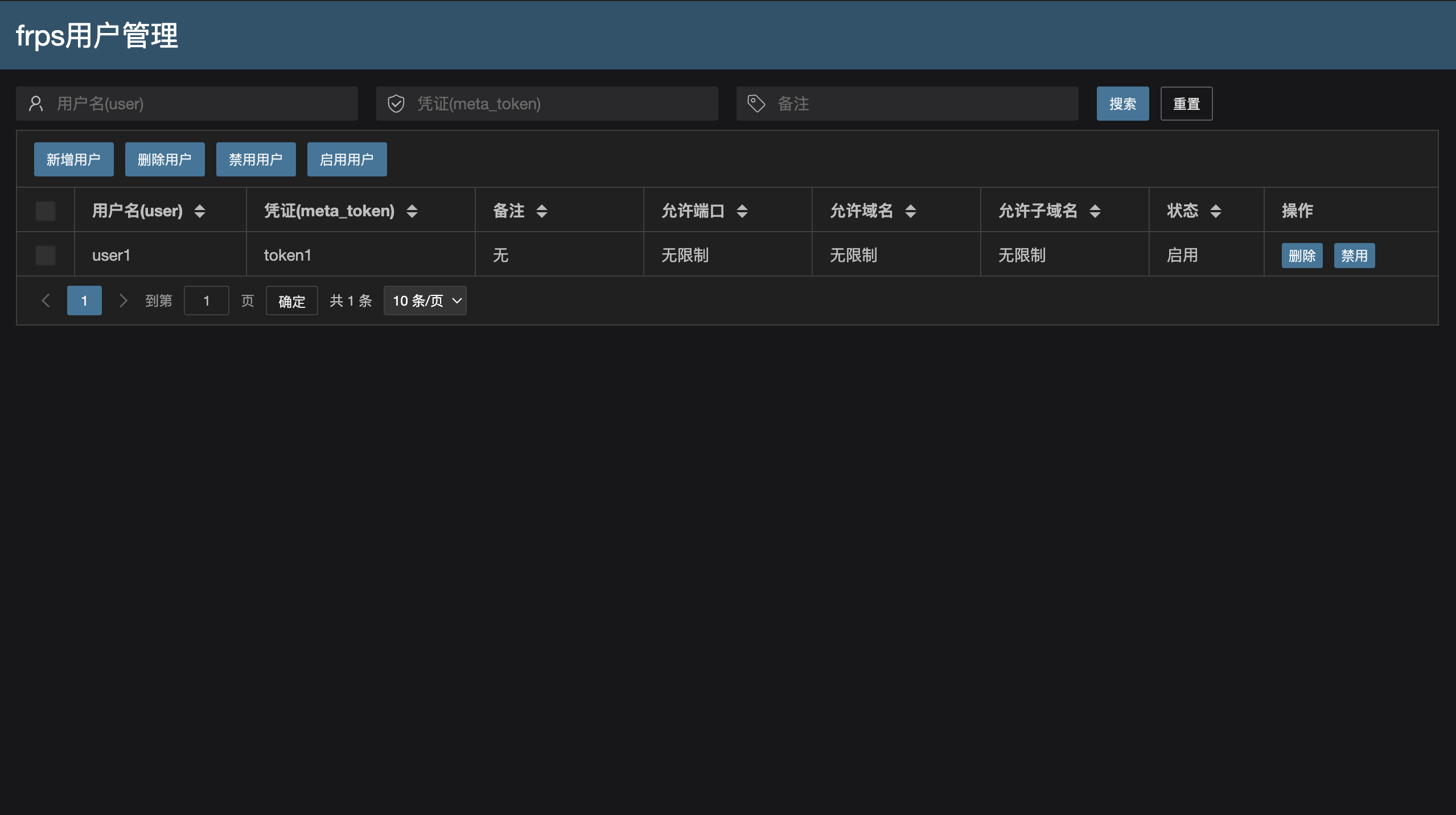This screenshot has width=1456, height=815.
Task: Click the tag icon in remark field
Action: pos(756,104)
